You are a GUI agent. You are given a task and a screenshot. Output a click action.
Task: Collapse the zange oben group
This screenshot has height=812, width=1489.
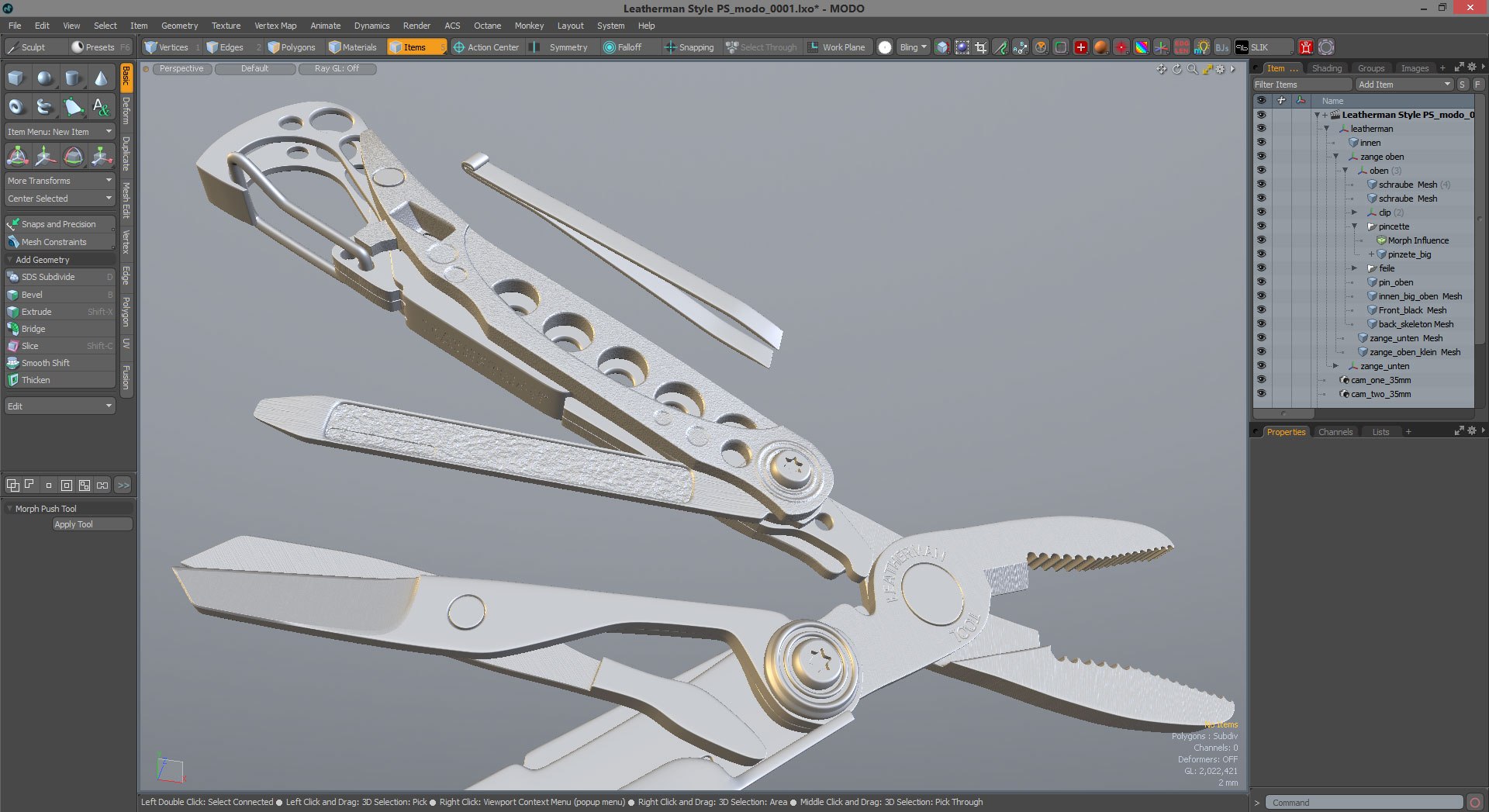pos(1335,157)
